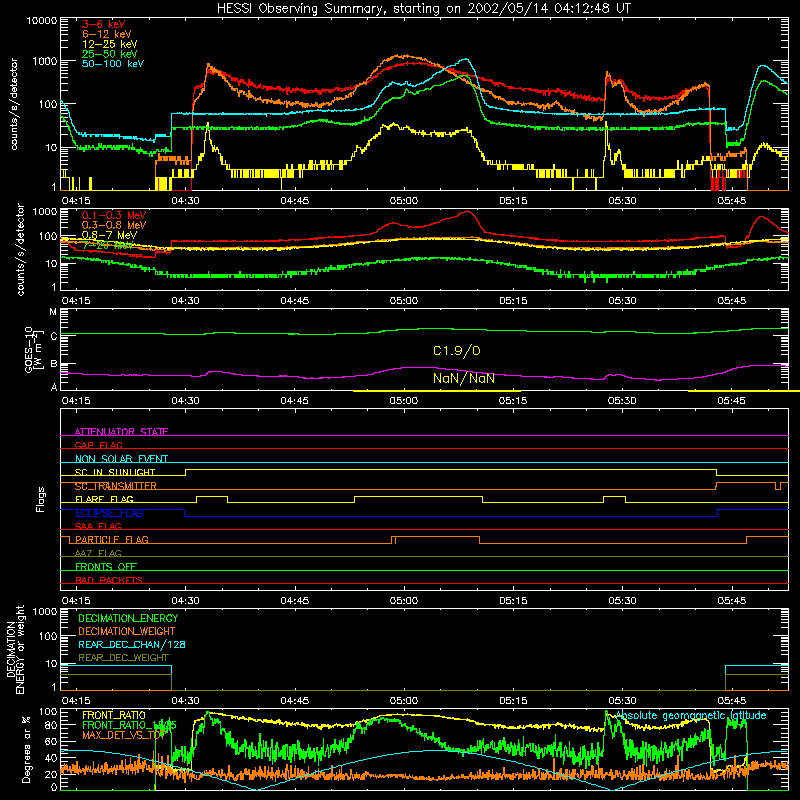Viewport: 800px width, 800px height.
Task: Click the "NaN/NaN" annotation in GOES panel
Action: pos(464,379)
